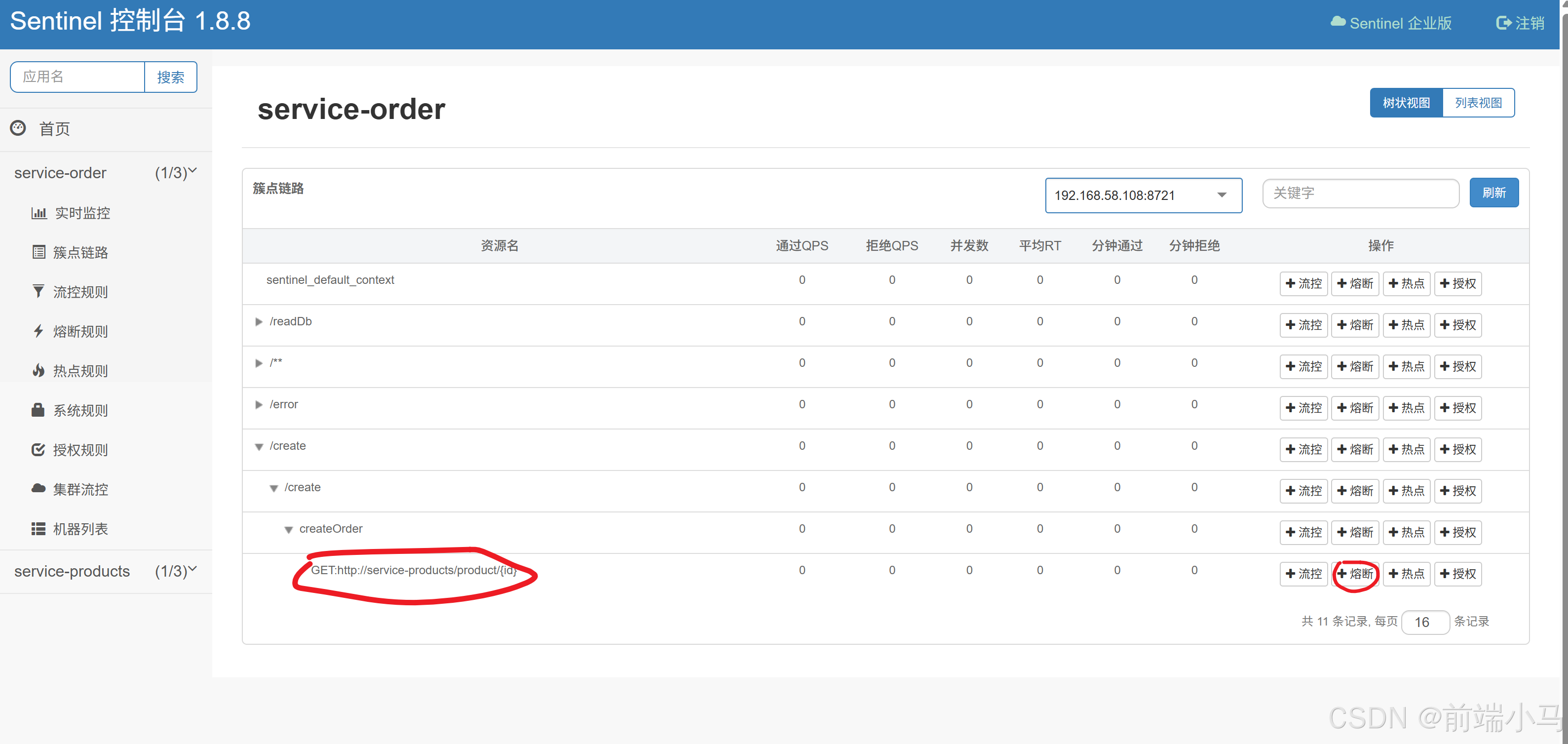Click the 热点规则 flame icon

coord(38,370)
